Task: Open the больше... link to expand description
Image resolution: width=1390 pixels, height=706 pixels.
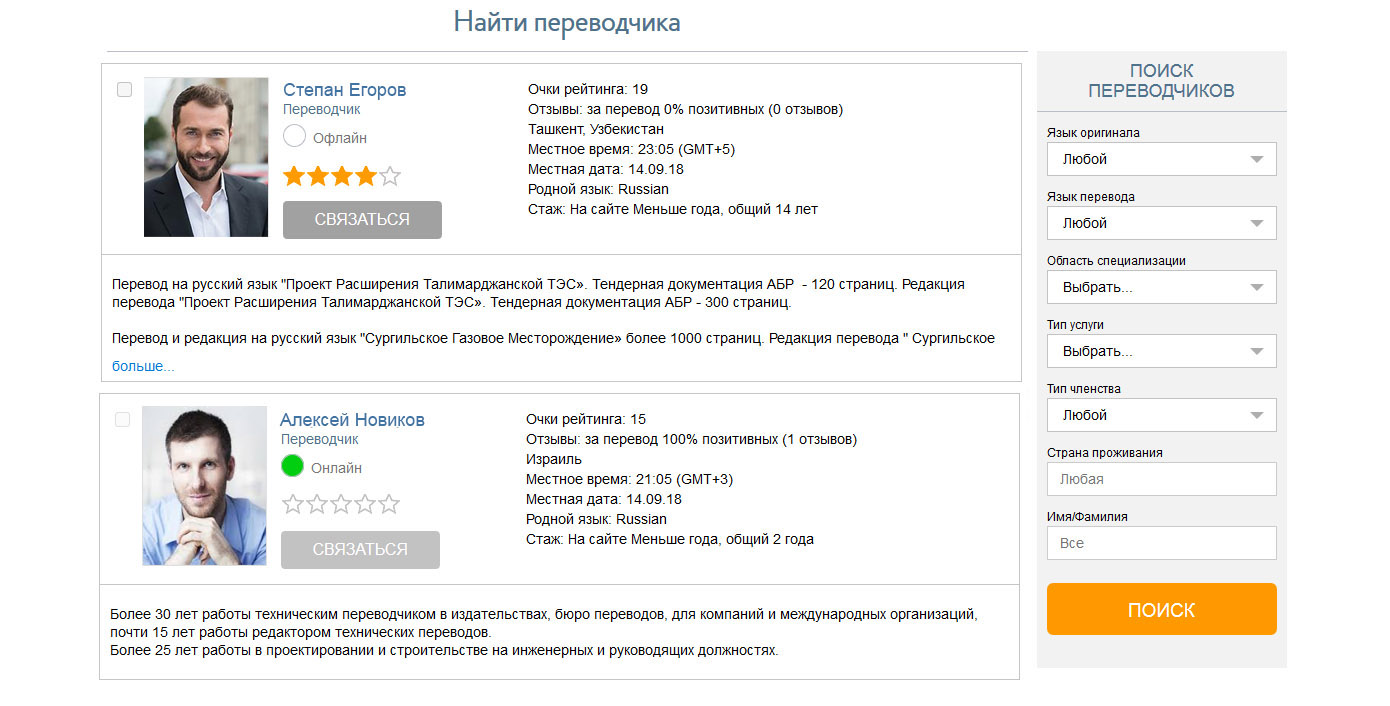Action: click(x=142, y=365)
